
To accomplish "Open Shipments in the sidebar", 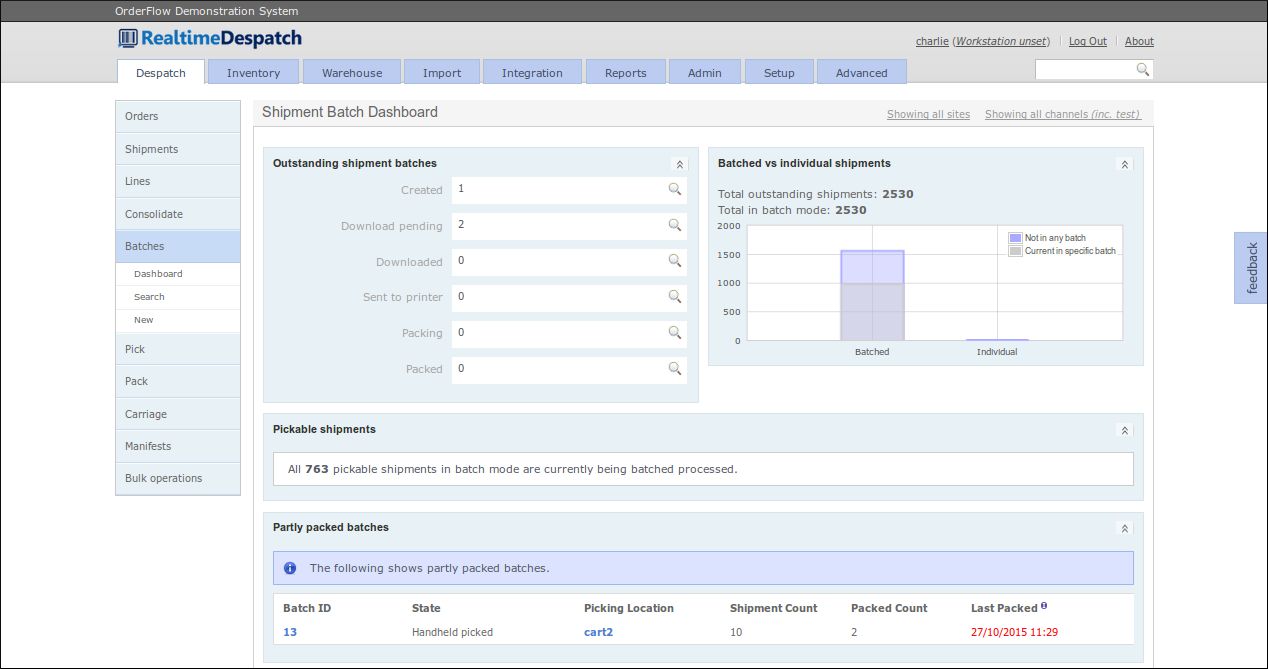I will tap(178, 149).
